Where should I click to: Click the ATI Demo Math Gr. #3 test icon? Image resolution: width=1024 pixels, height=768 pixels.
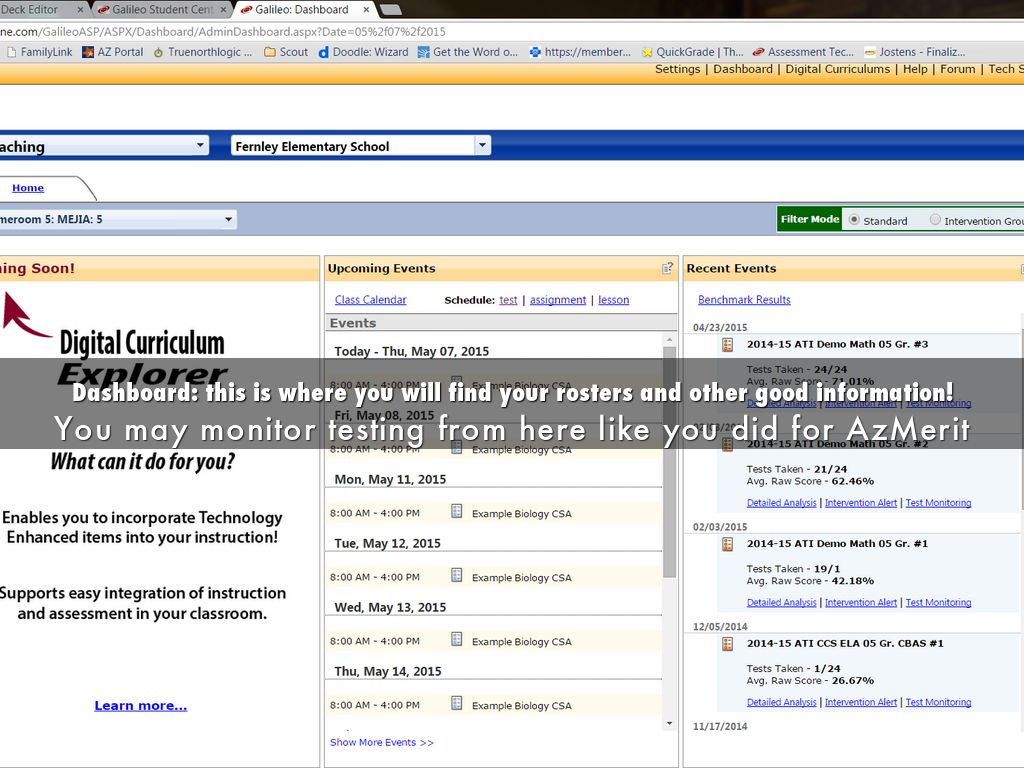(x=728, y=344)
